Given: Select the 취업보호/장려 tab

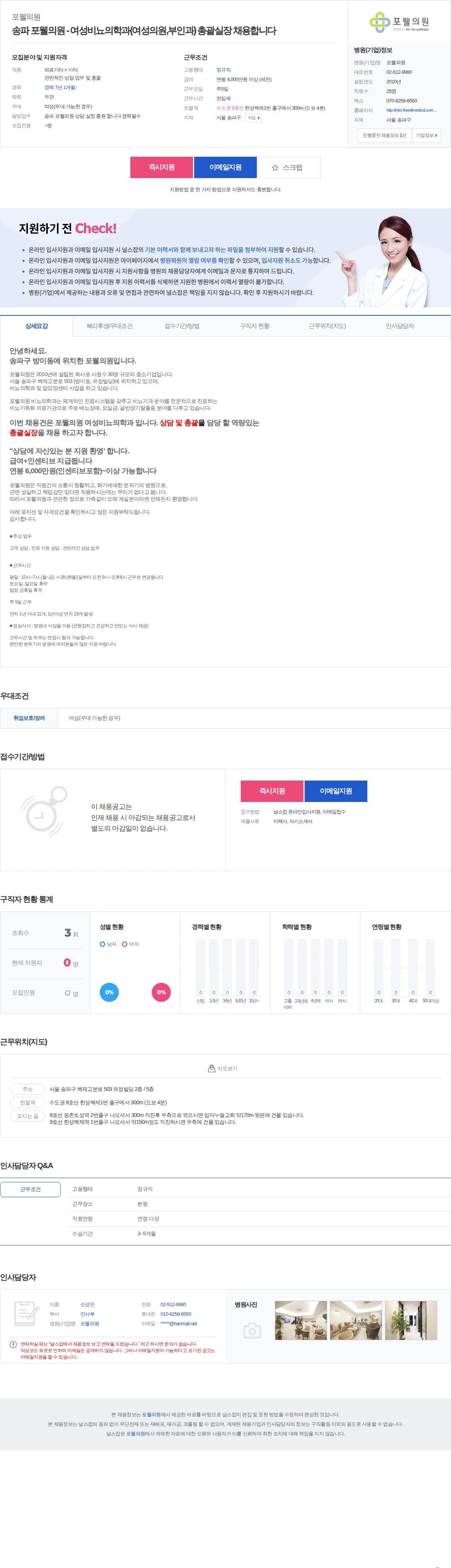Looking at the screenshot, I should (29, 718).
